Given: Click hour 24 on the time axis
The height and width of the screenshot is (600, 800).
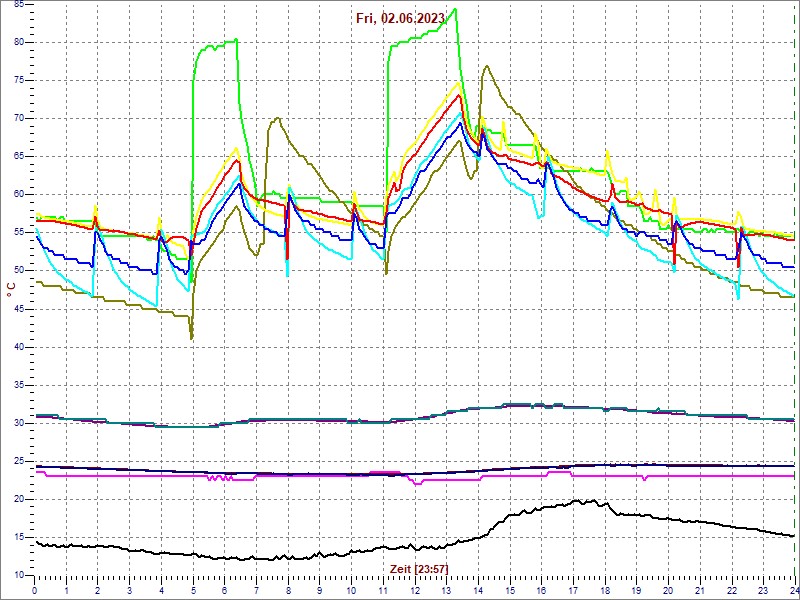Looking at the screenshot, I should tap(794, 589).
